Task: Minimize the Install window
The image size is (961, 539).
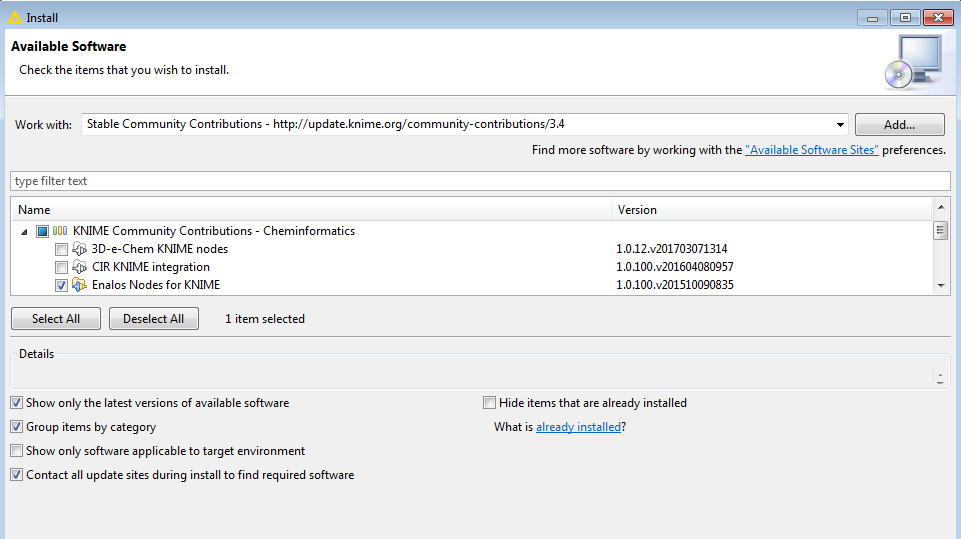Action: tap(873, 18)
